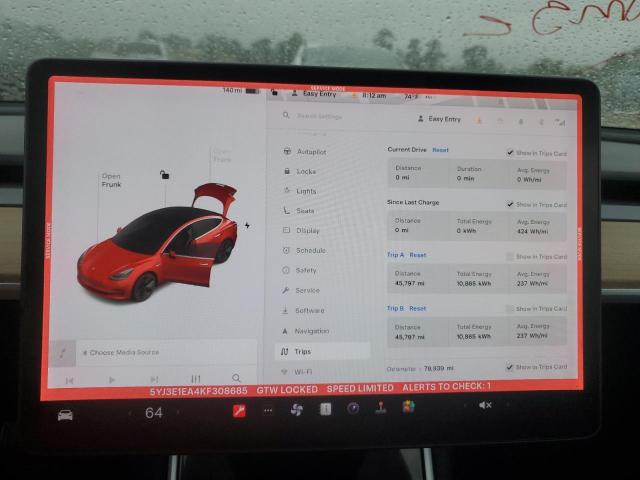This screenshot has height=480, width=640.
Task: Open Easy Entry profile in top status bar
Action: [314, 93]
